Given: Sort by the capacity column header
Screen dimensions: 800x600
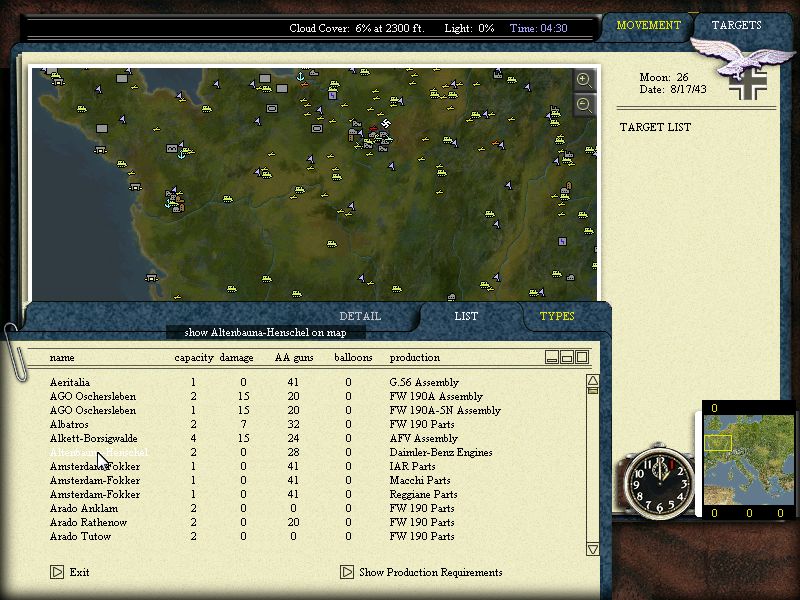Looking at the screenshot, I should click(x=194, y=358).
